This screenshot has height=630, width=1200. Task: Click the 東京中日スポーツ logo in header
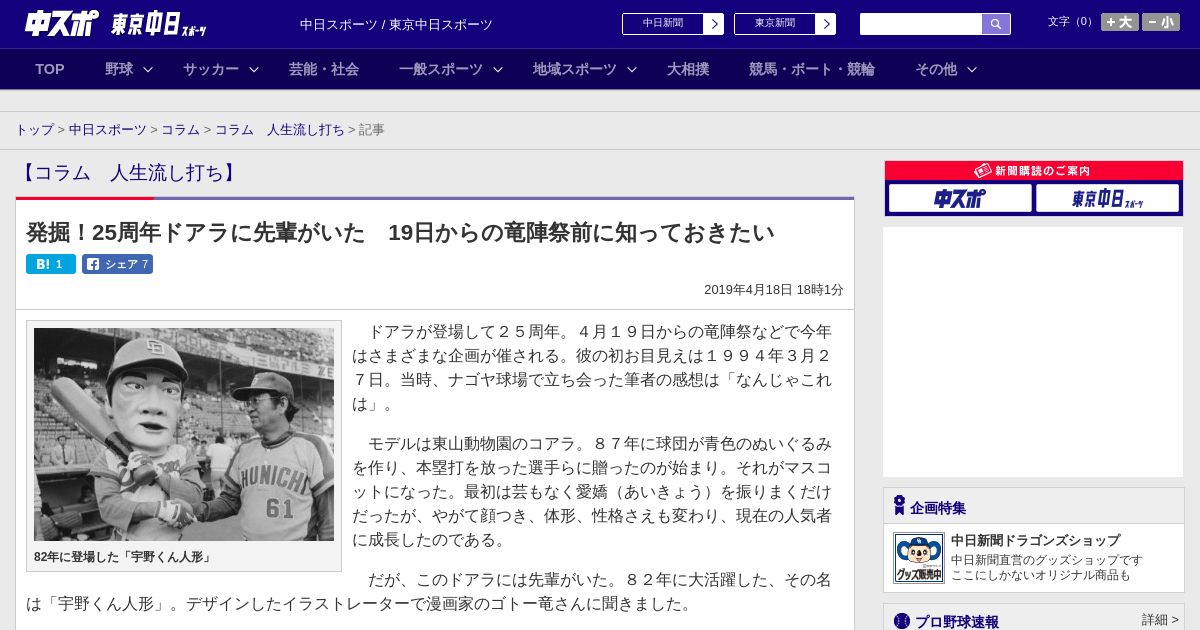(159, 25)
